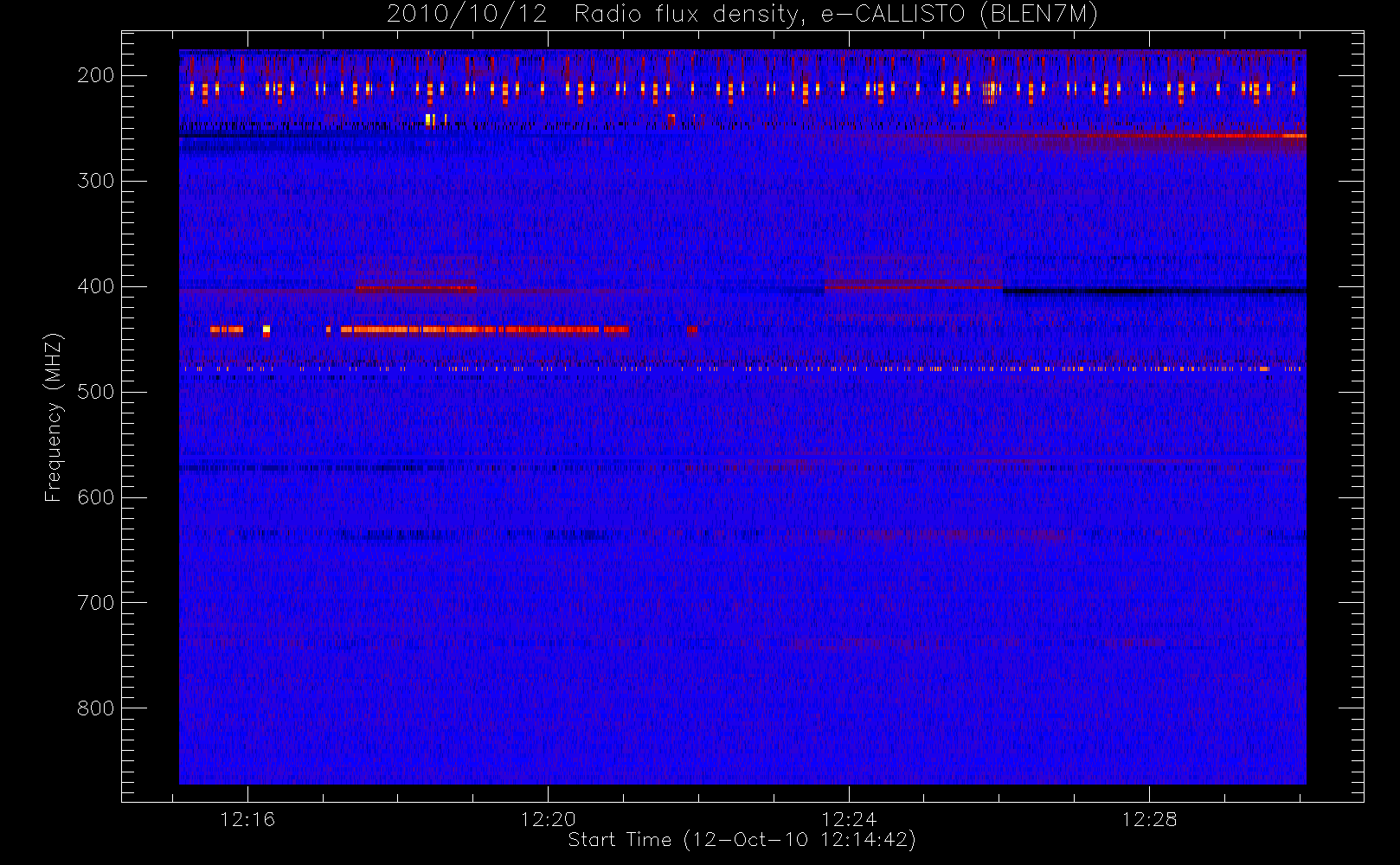Image resolution: width=1400 pixels, height=865 pixels.
Task: Click the 12:20 time tick label
Action: click(x=549, y=819)
